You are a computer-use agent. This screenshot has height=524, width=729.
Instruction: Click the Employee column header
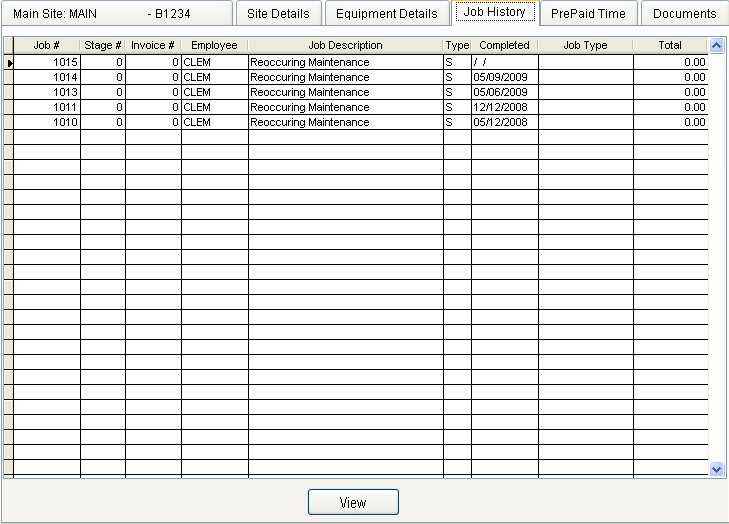click(x=214, y=46)
